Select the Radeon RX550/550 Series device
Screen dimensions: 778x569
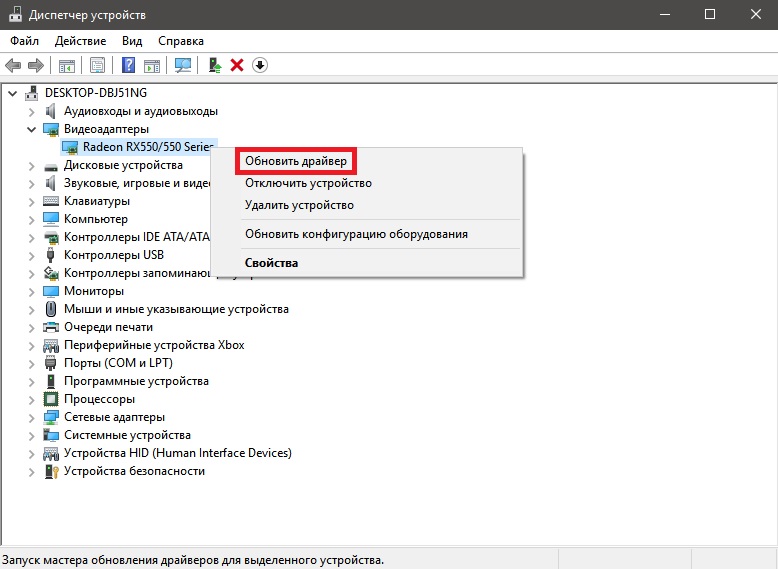tap(148, 147)
